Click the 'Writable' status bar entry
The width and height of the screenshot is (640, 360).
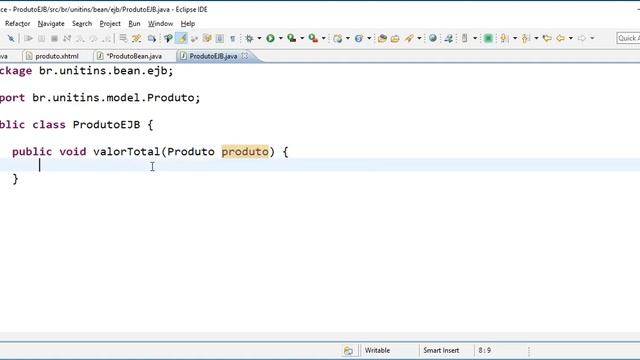tap(377, 351)
